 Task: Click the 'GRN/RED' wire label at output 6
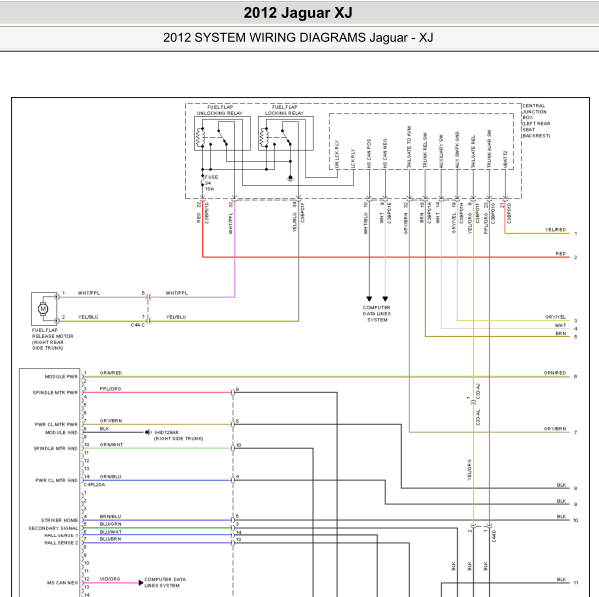tap(555, 373)
